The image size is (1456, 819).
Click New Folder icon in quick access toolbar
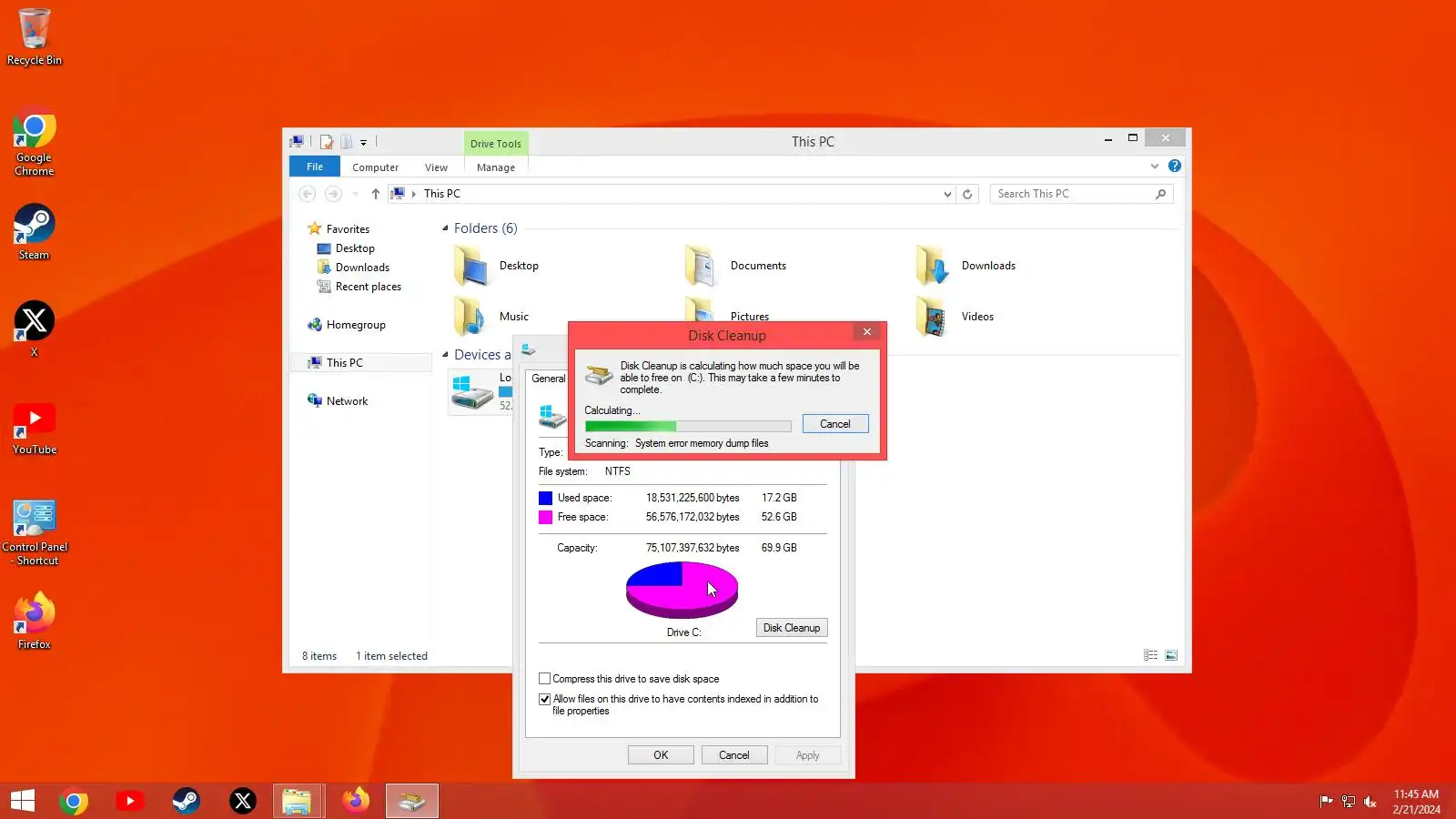click(x=347, y=142)
